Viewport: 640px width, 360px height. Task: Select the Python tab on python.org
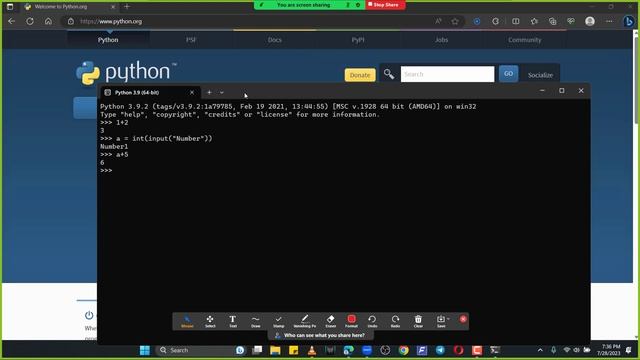[108, 40]
